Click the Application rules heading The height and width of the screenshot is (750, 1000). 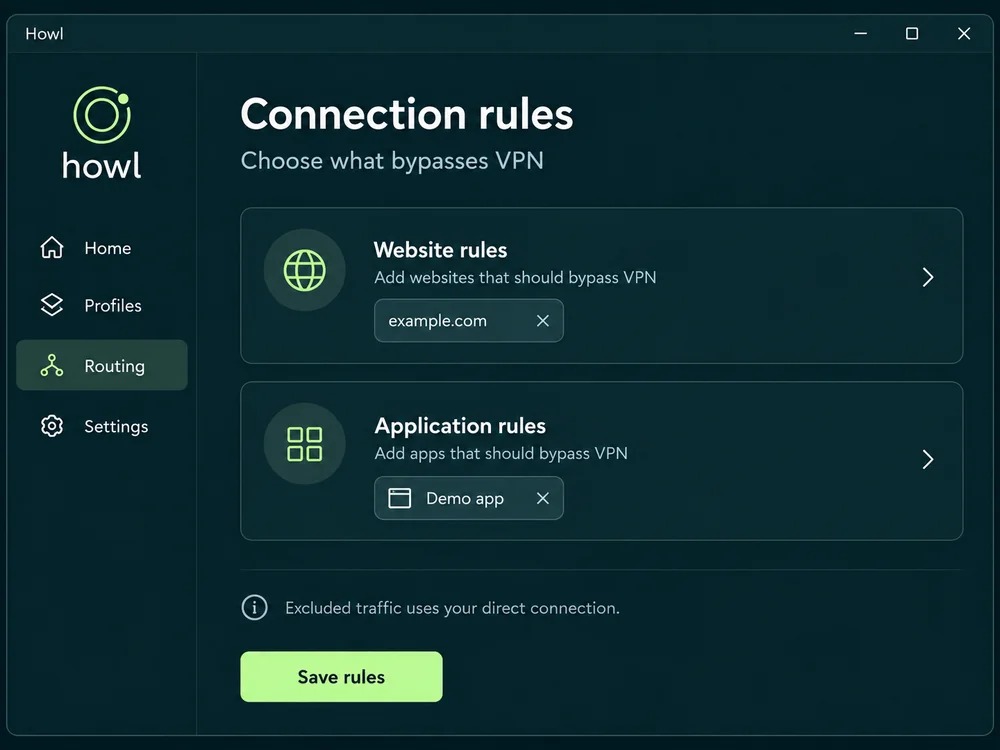click(460, 426)
